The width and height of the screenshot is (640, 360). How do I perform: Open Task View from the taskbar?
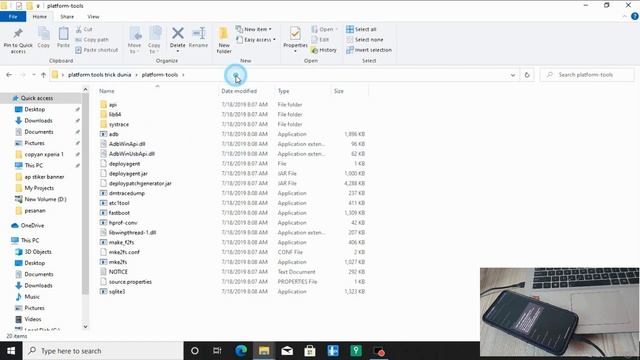pyautogui.click(x=217, y=351)
